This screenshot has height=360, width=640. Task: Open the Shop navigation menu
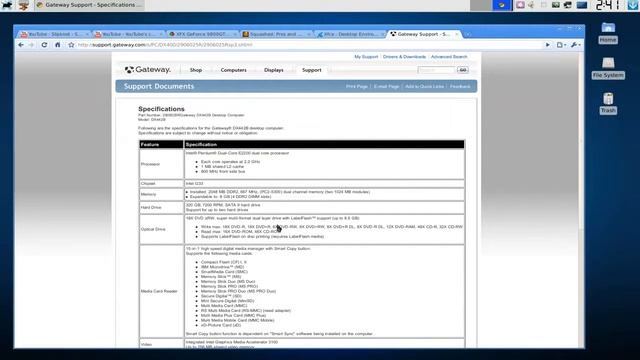click(196, 70)
